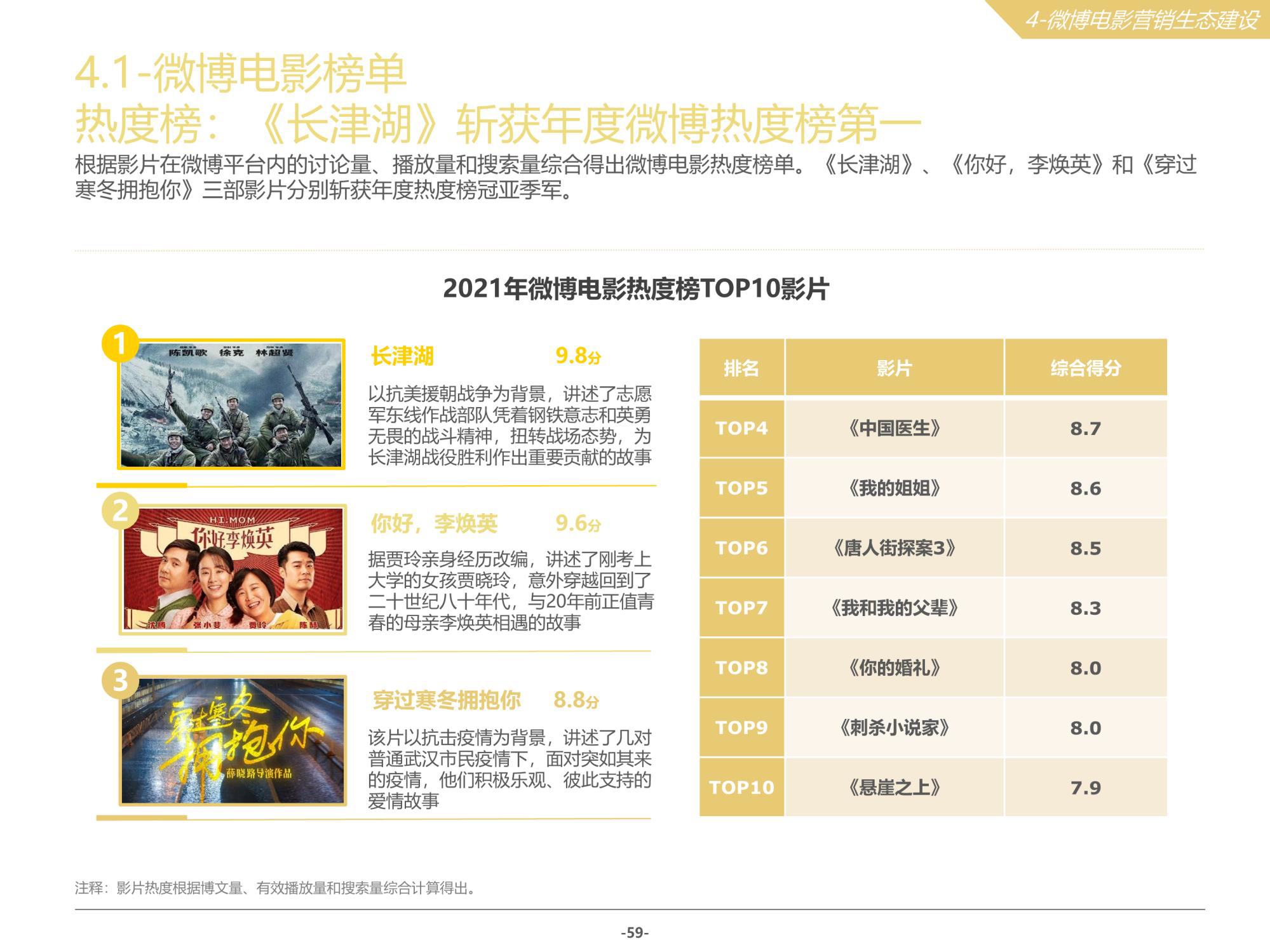Click the 8.5 score cell
Screen dimensions: 1270x952
(x=1085, y=547)
